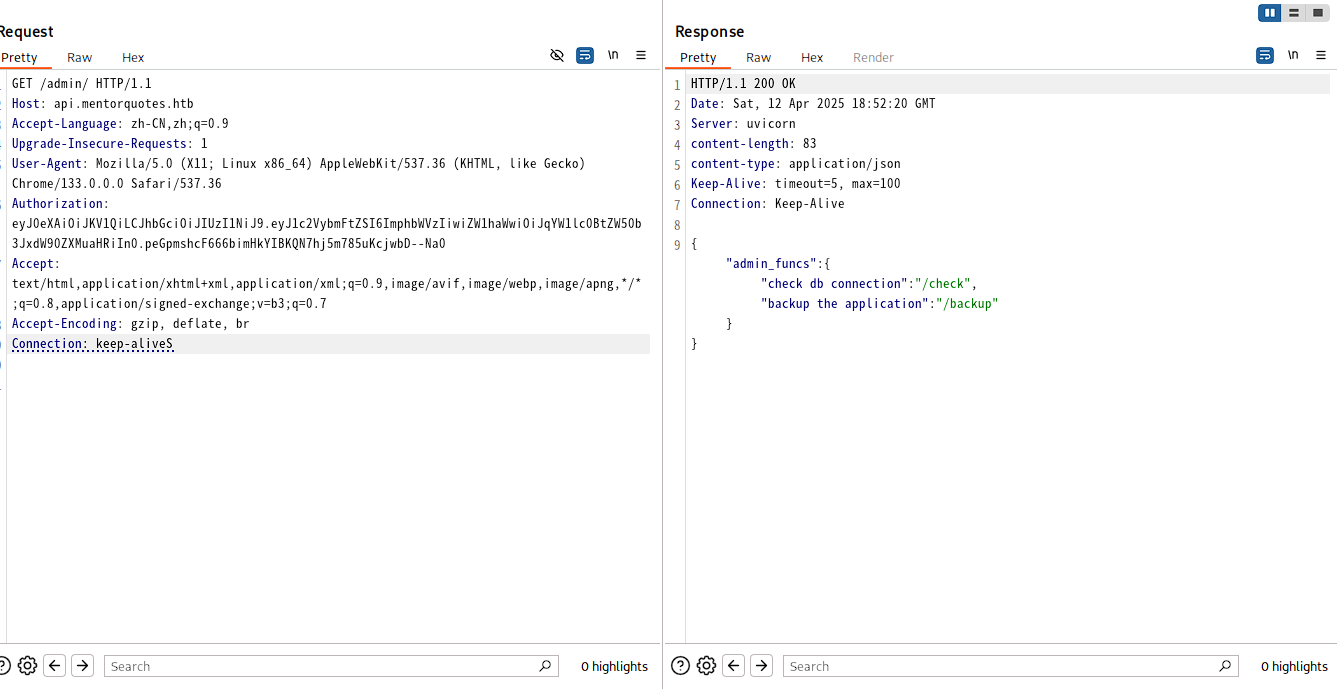
Task: Switch to combined tabbed layout view
Action: tap(1318, 13)
